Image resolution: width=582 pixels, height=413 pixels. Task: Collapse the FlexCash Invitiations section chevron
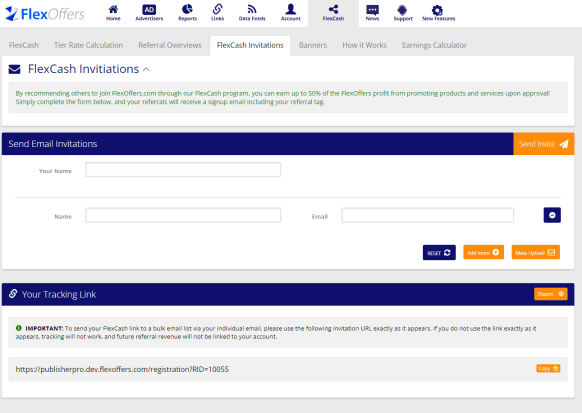click(146, 69)
